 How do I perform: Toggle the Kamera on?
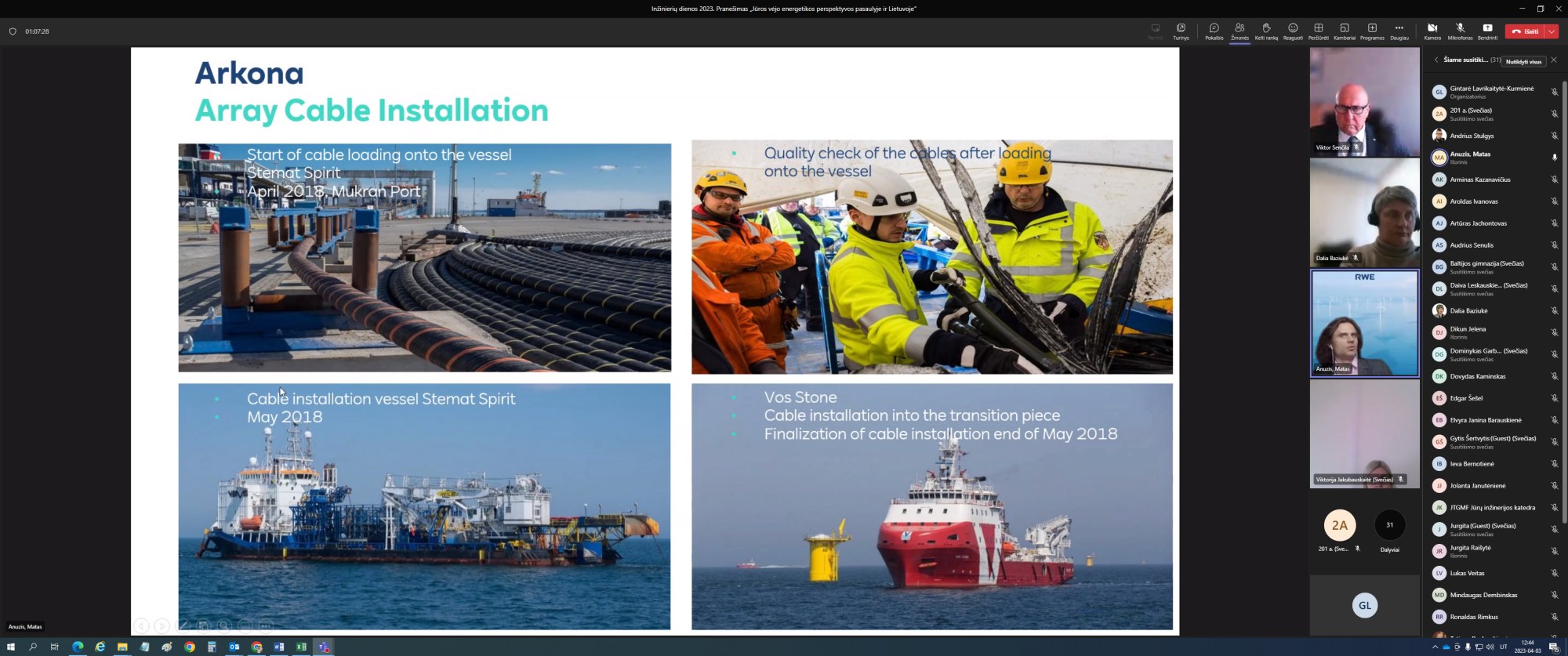coord(1432,31)
